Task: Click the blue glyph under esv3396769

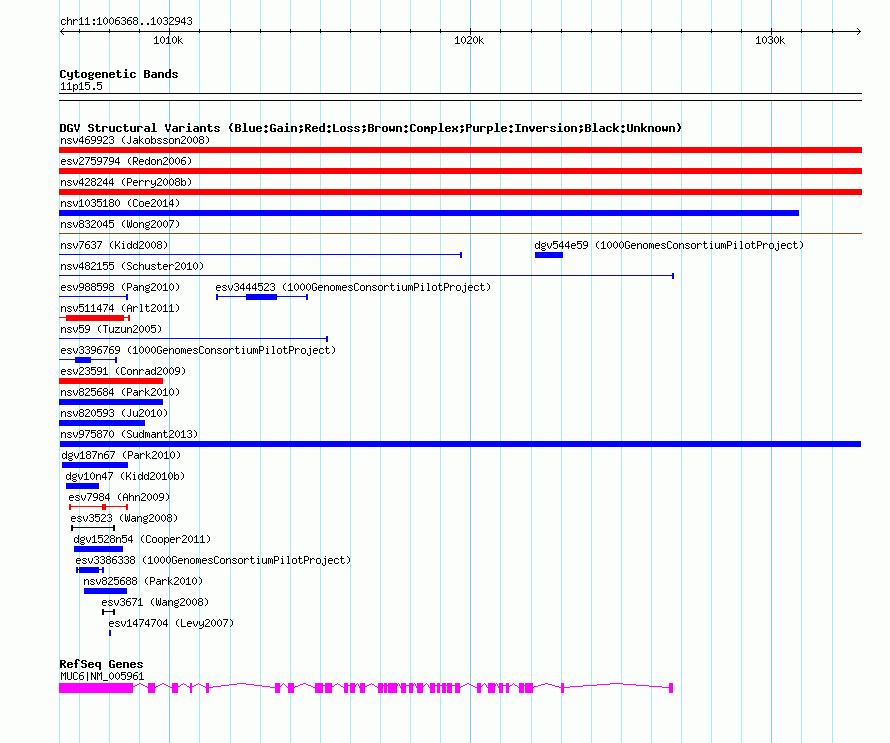Action: click(88, 360)
